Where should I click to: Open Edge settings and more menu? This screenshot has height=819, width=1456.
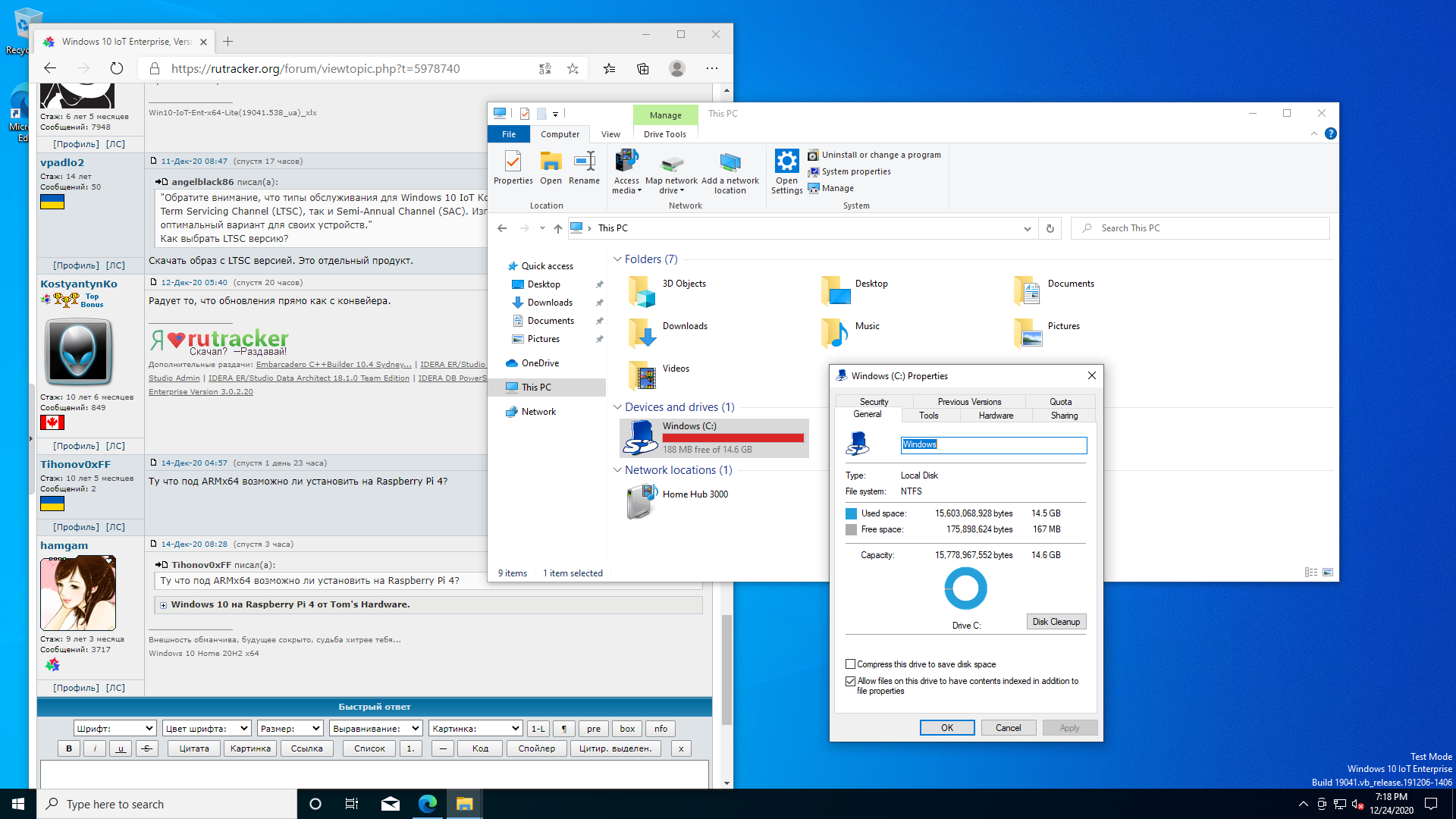click(x=711, y=68)
